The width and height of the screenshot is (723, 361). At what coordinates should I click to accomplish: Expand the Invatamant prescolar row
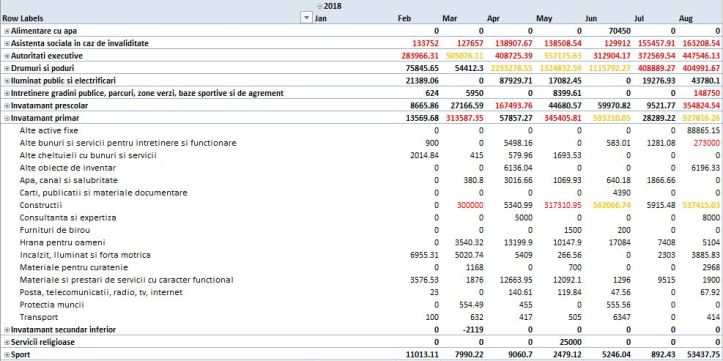pyautogui.click(x=6, y=106)
